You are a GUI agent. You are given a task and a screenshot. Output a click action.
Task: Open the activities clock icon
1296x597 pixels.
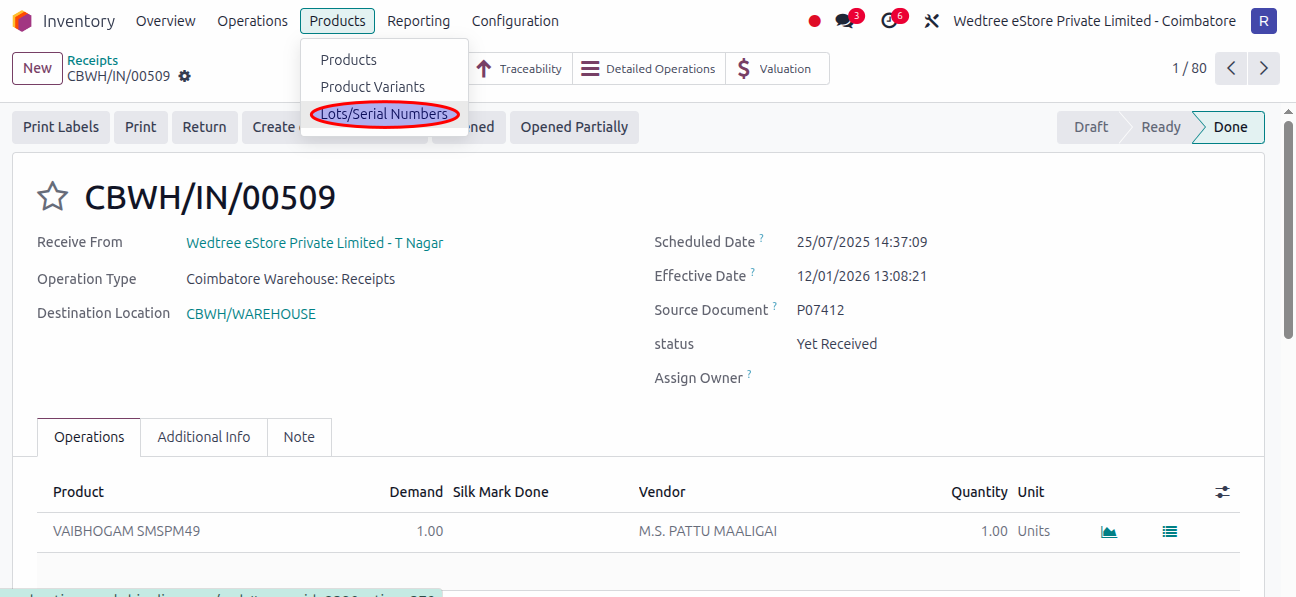tap(889, 21)
